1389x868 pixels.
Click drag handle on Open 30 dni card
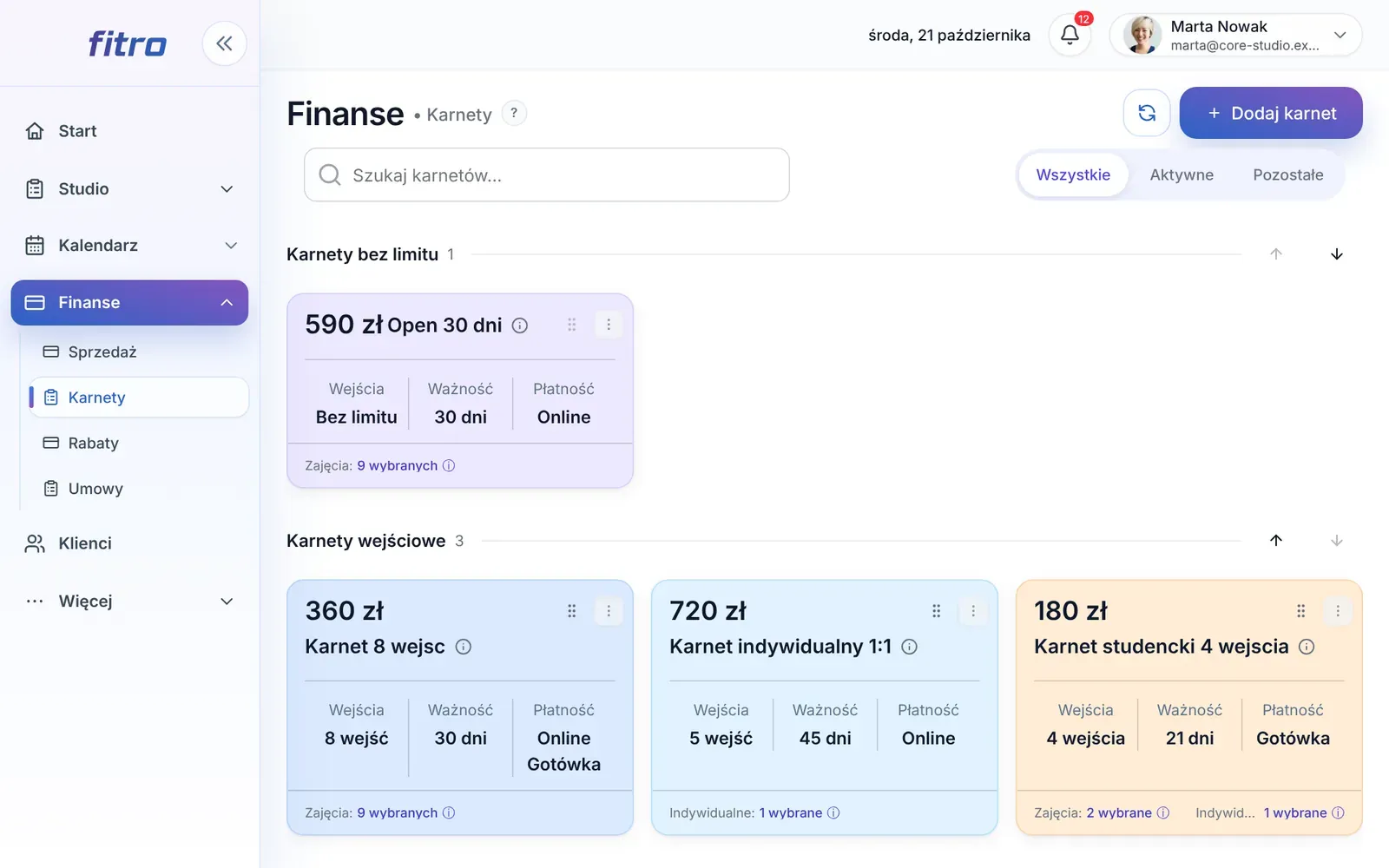click(572, 325)
